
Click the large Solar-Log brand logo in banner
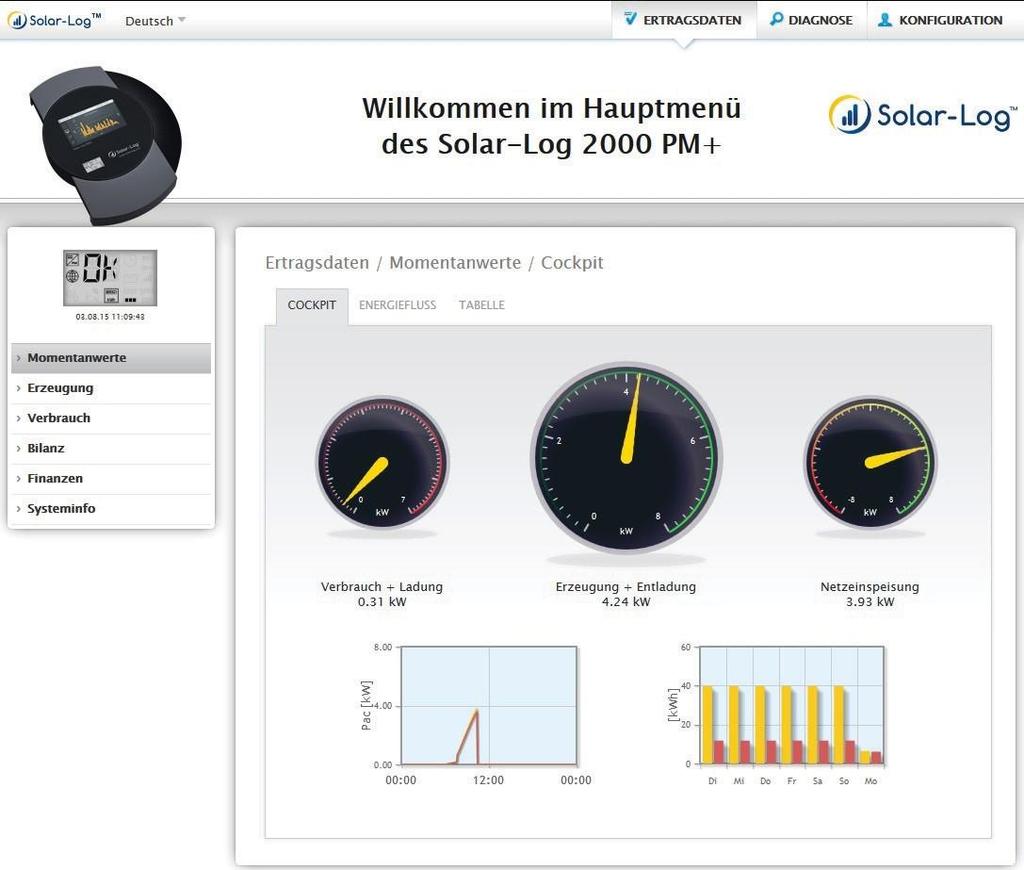point(923,115)
